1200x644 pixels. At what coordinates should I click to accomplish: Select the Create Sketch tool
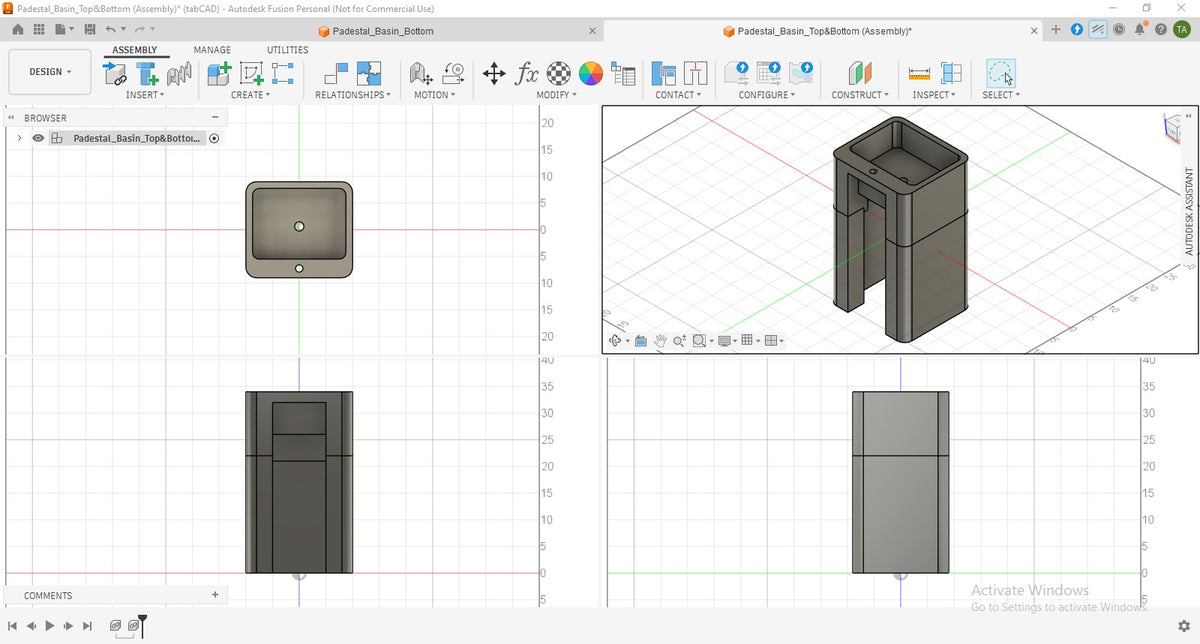point(251,73)
